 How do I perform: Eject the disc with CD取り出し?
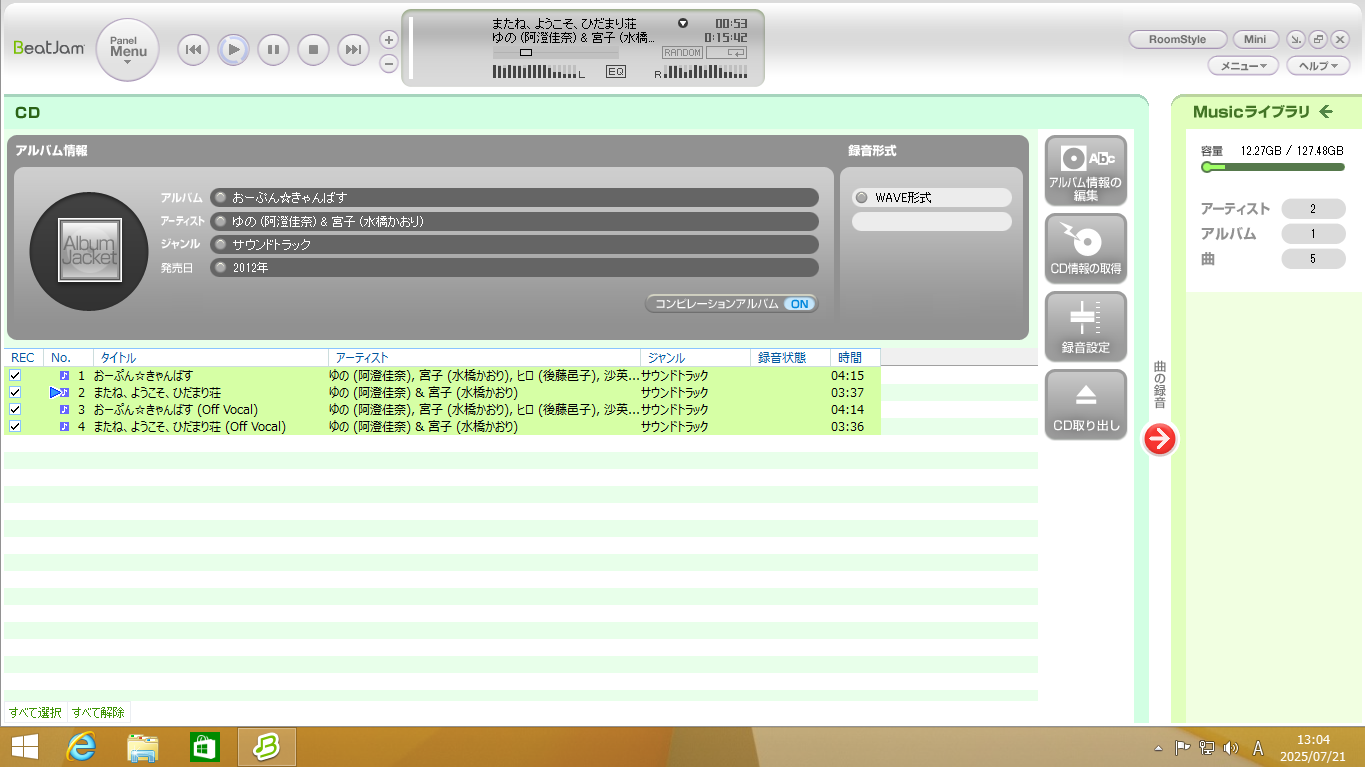coord(1085,405)
